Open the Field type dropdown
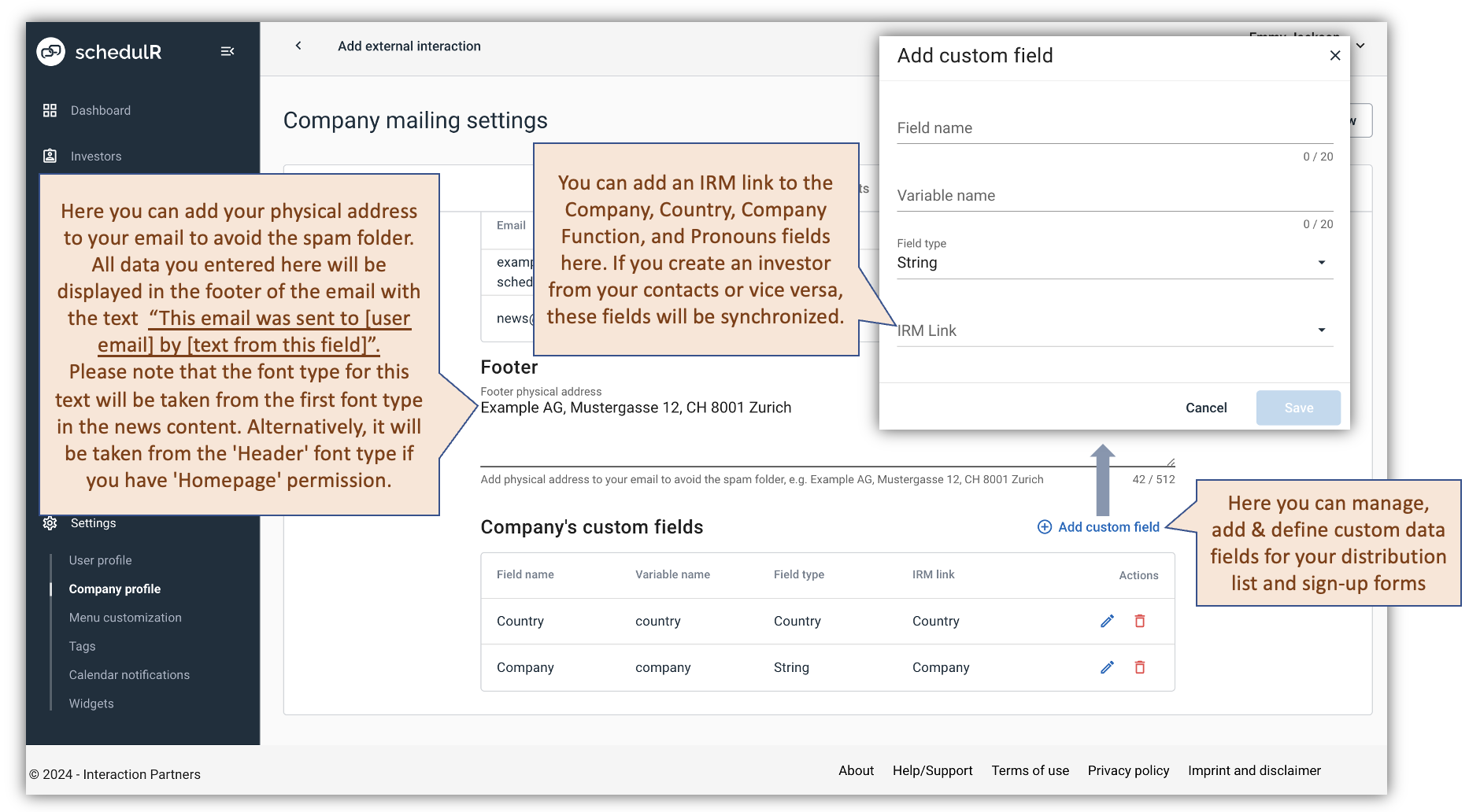The height and width of the screenshot is (812, 1469). coord(1322,262)
